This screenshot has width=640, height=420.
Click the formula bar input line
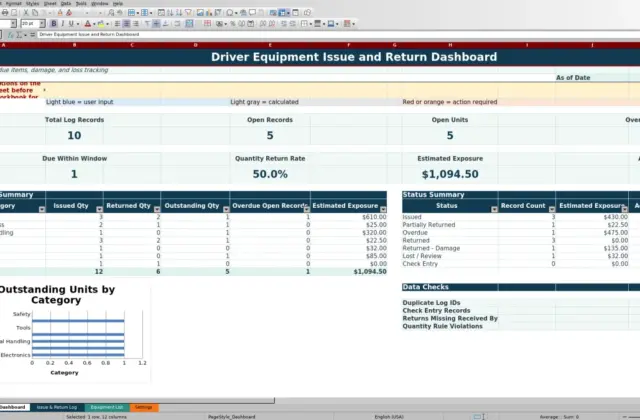tap(339, 35)
